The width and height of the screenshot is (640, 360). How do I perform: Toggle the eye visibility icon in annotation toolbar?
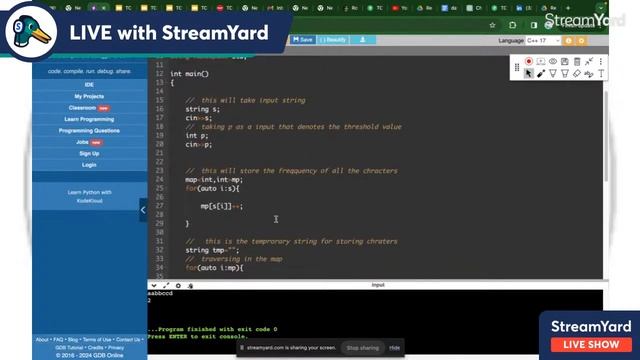pos(553,62)
